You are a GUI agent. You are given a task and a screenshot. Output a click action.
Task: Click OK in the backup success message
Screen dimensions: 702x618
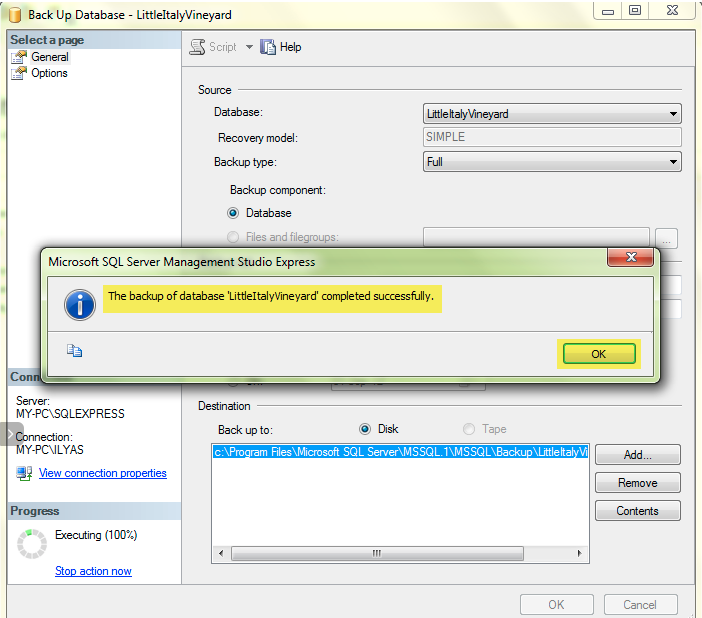tap(599, 354)
